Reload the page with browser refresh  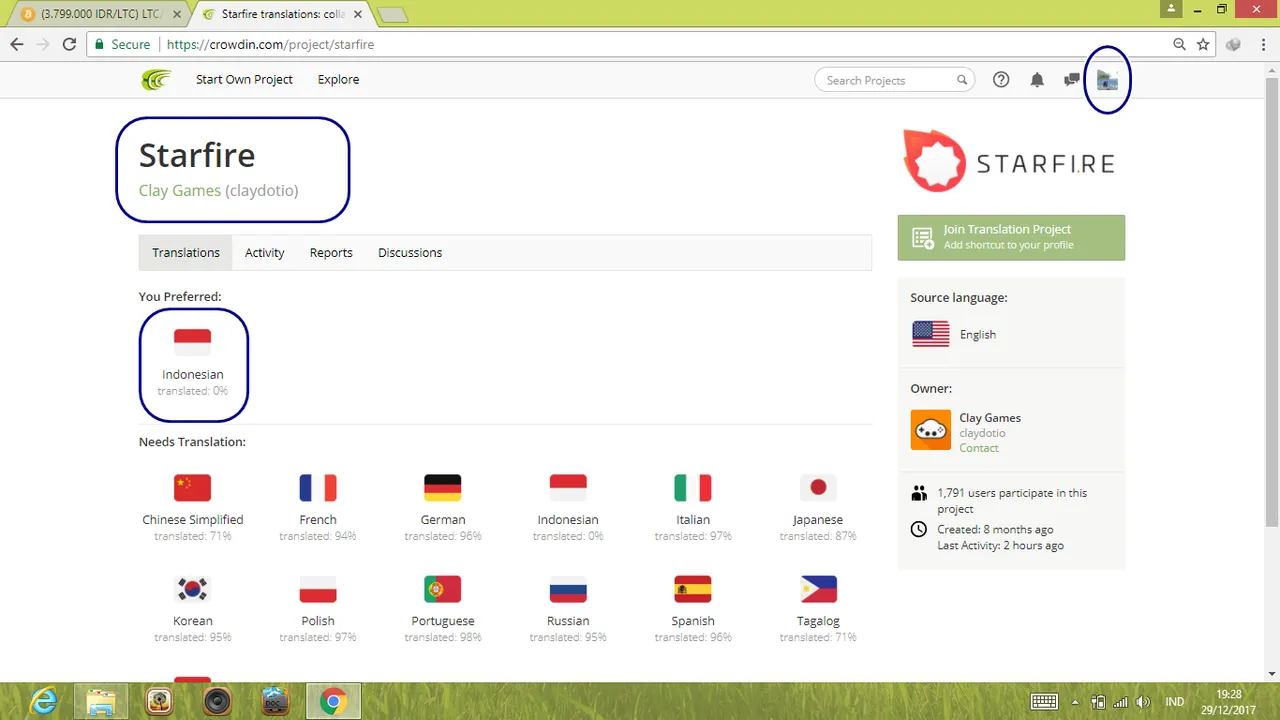pyautogui.click(x=69, y=44)
